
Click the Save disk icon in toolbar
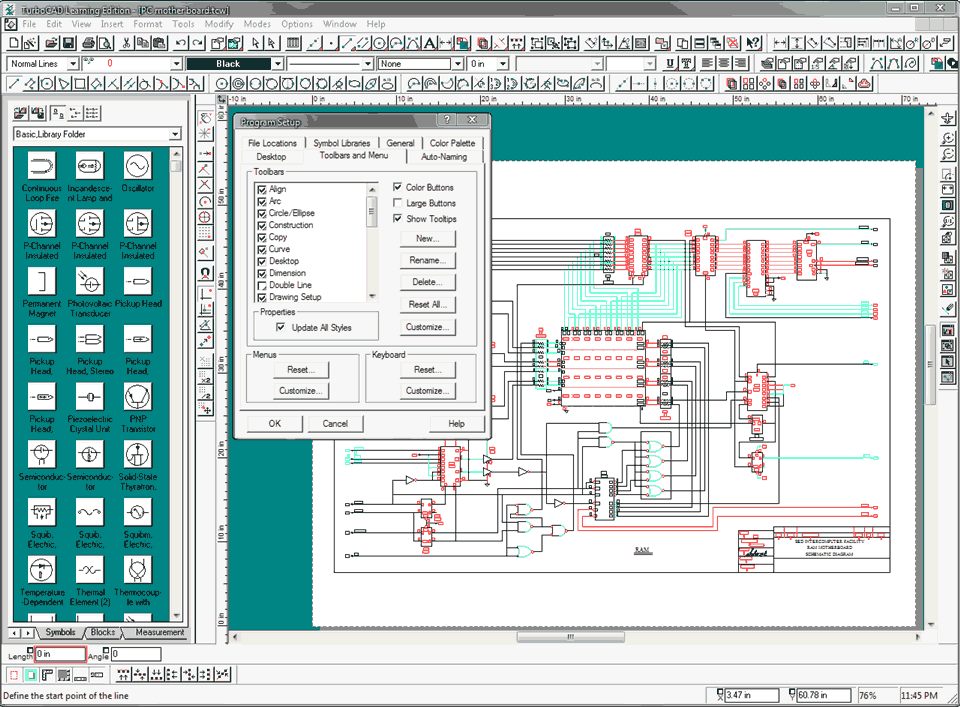(x=68, y=44)
